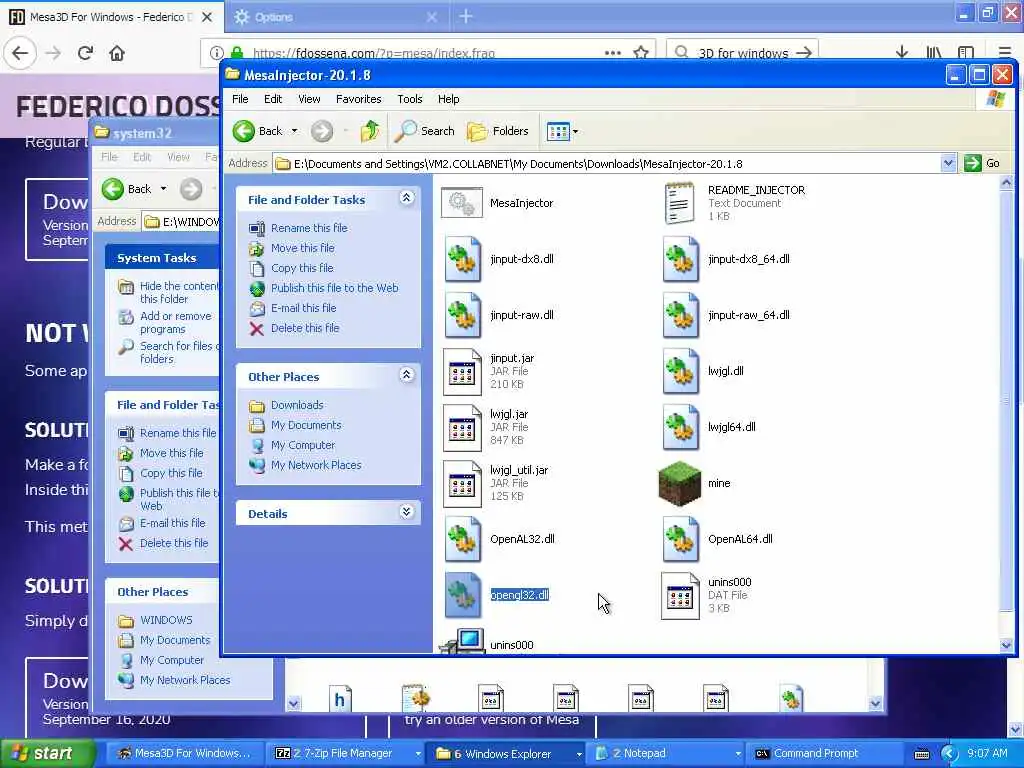Click Back in the system32 window

[x=127, y=189]
